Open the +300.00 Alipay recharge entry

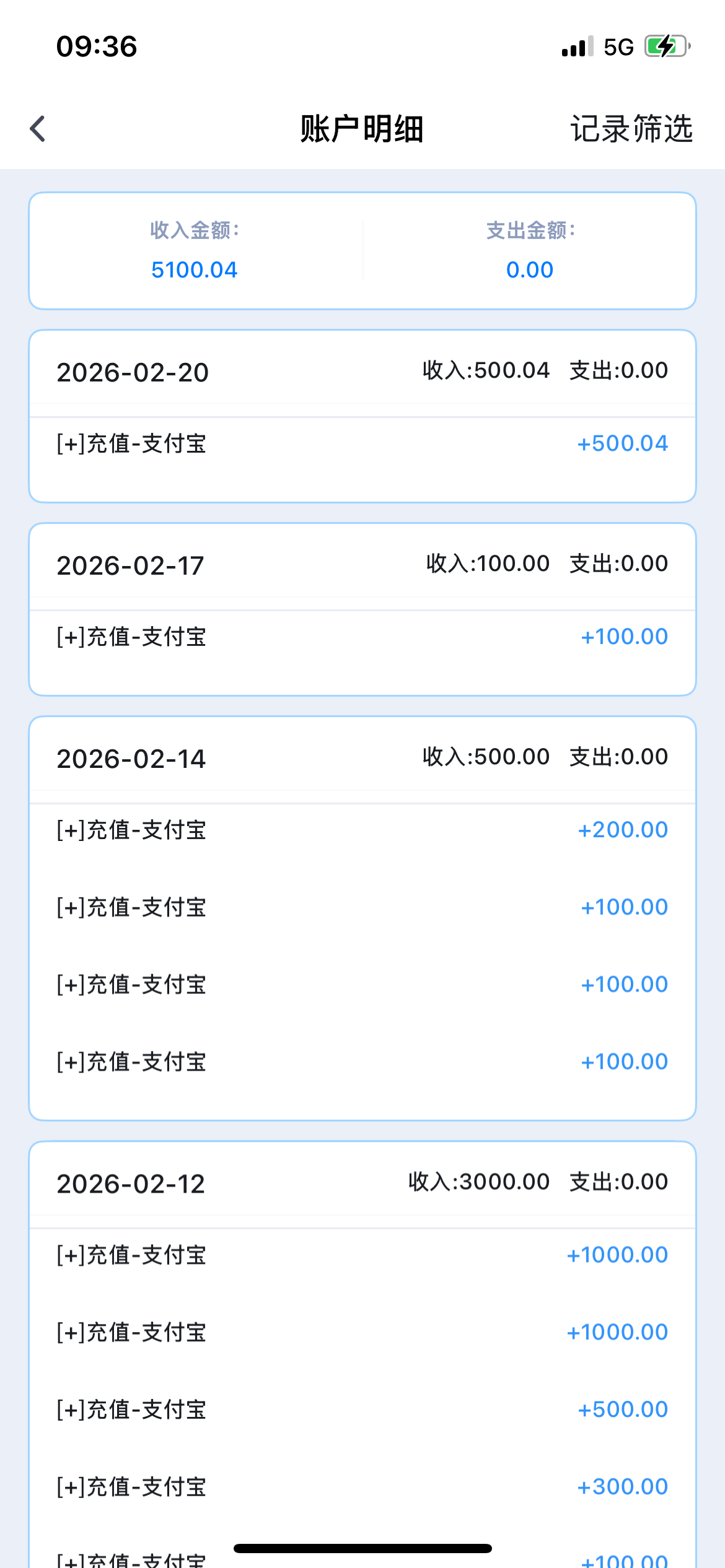tap(362, 1487)
